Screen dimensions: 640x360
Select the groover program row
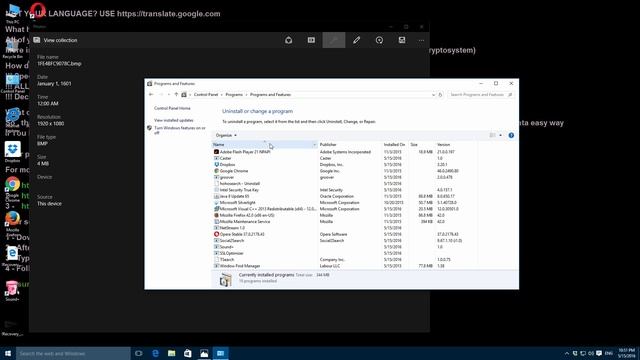click(345, 177)
